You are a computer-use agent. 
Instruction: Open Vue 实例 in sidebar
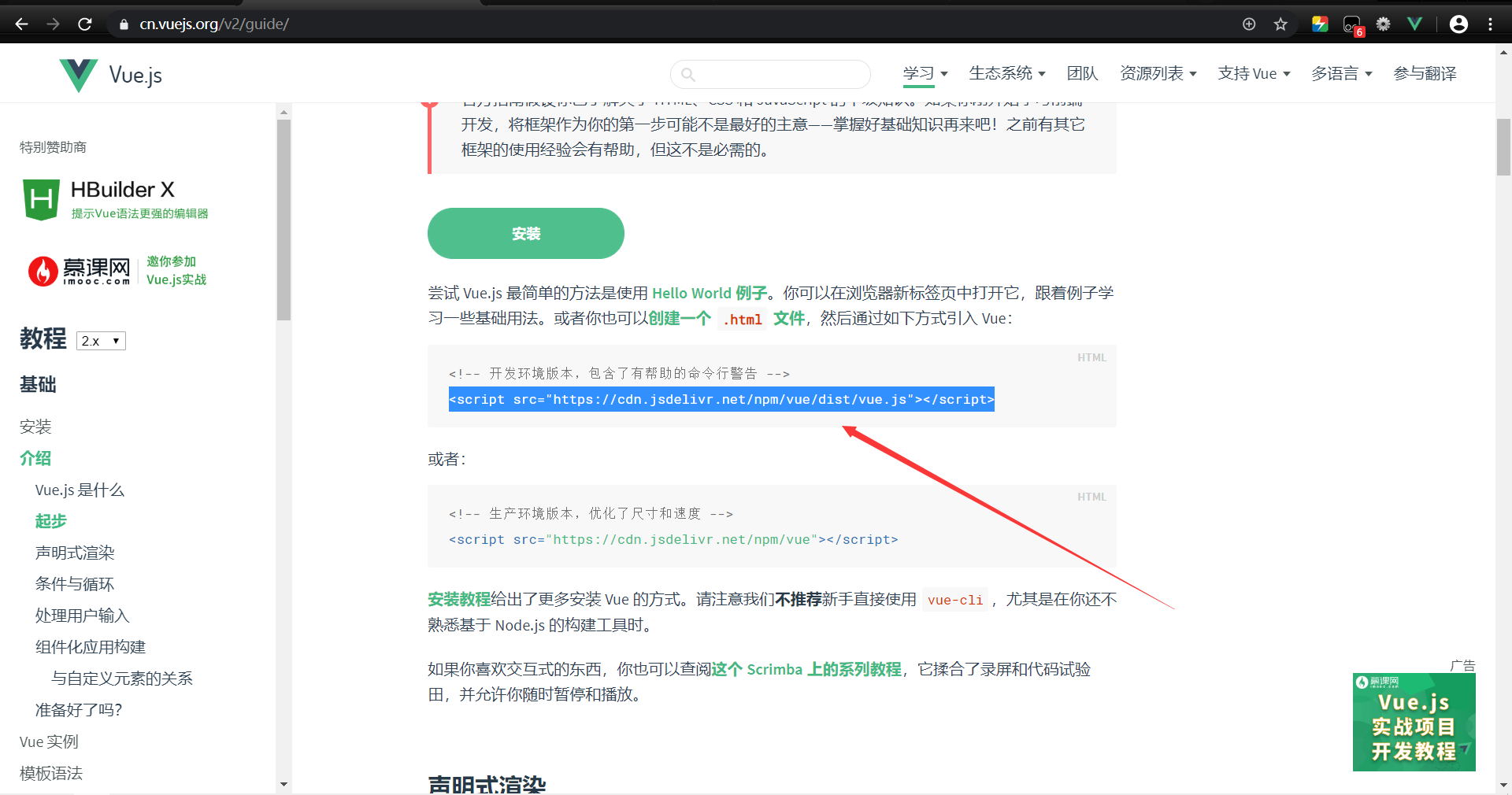[49, 742]
